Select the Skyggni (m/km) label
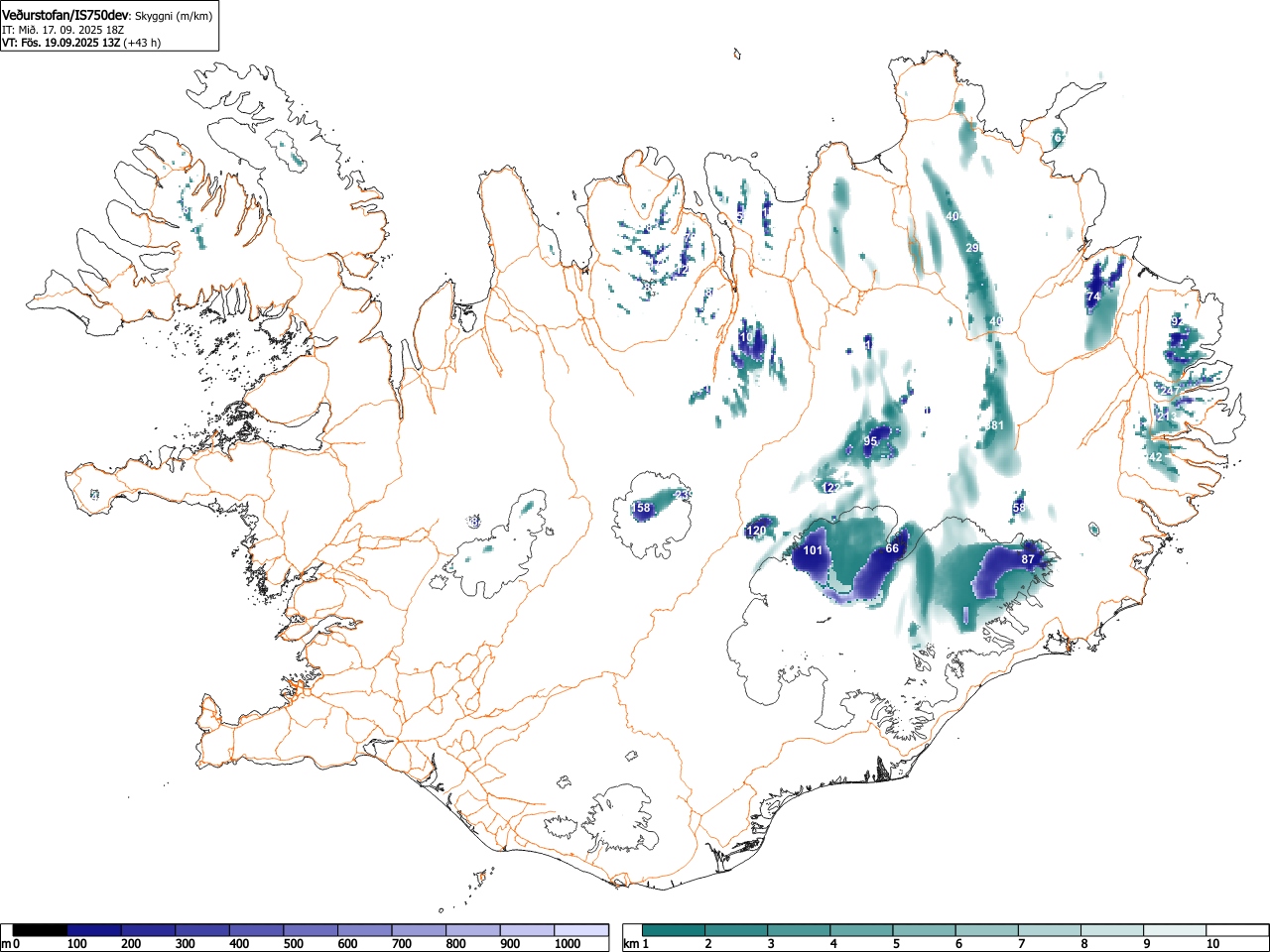The image size is (1270, 952). click(175, 16)
